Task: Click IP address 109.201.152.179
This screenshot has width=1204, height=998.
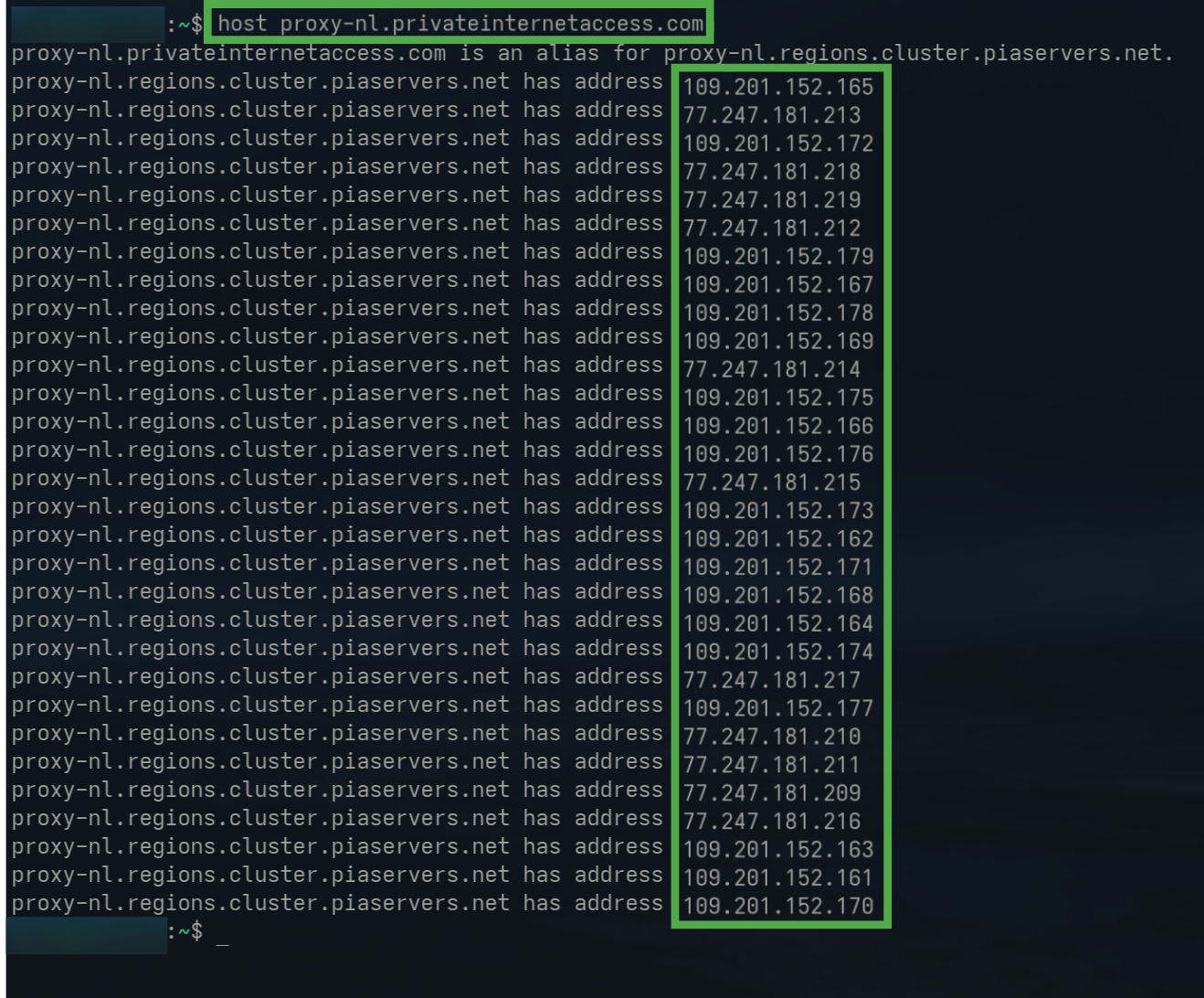Action: point(778,257)
